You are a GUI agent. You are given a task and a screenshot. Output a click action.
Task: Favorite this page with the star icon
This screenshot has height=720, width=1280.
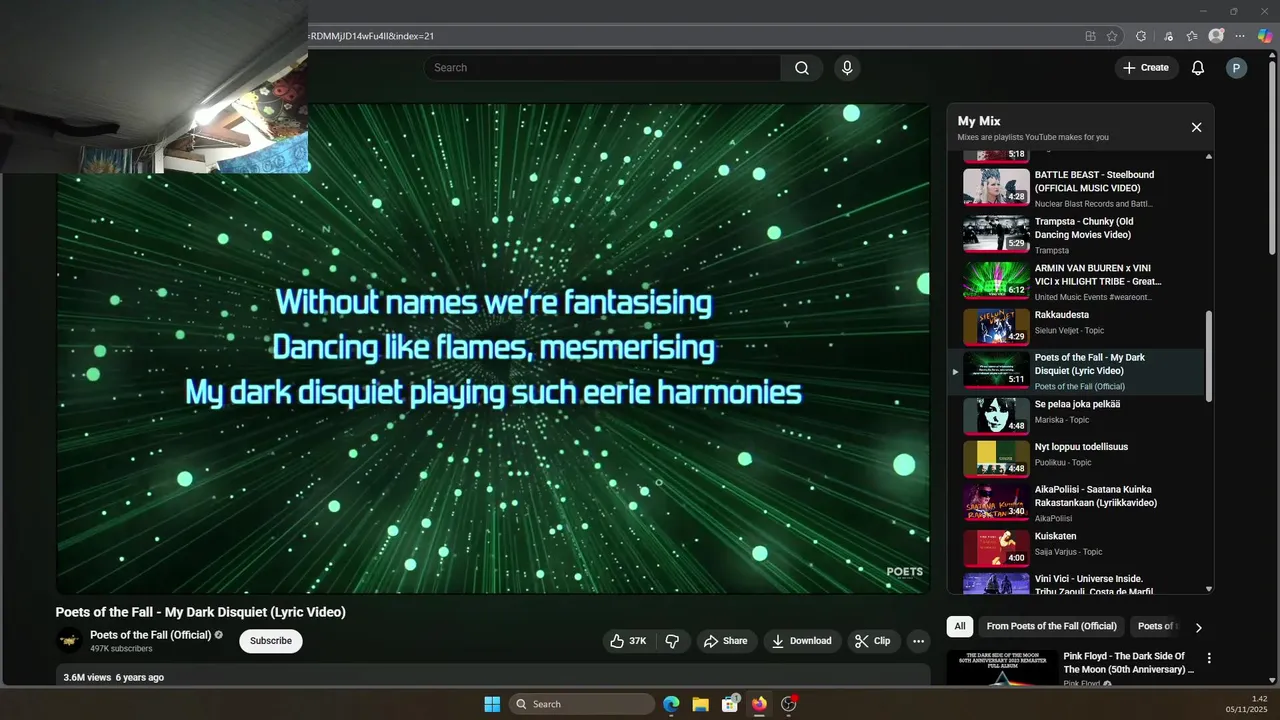click(x=1112, y=36)
